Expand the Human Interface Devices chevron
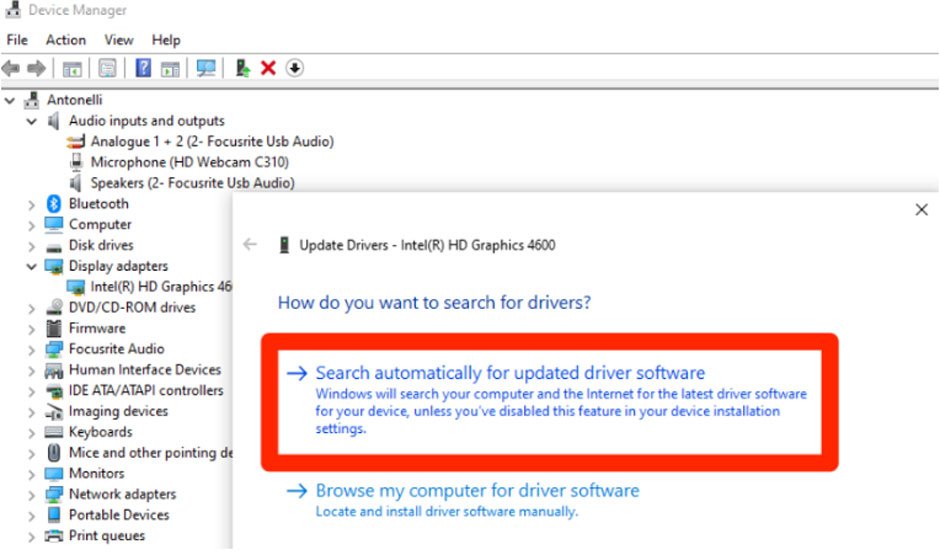The width and height of the screenshot is (940, 555). click(x=31, y=371)
